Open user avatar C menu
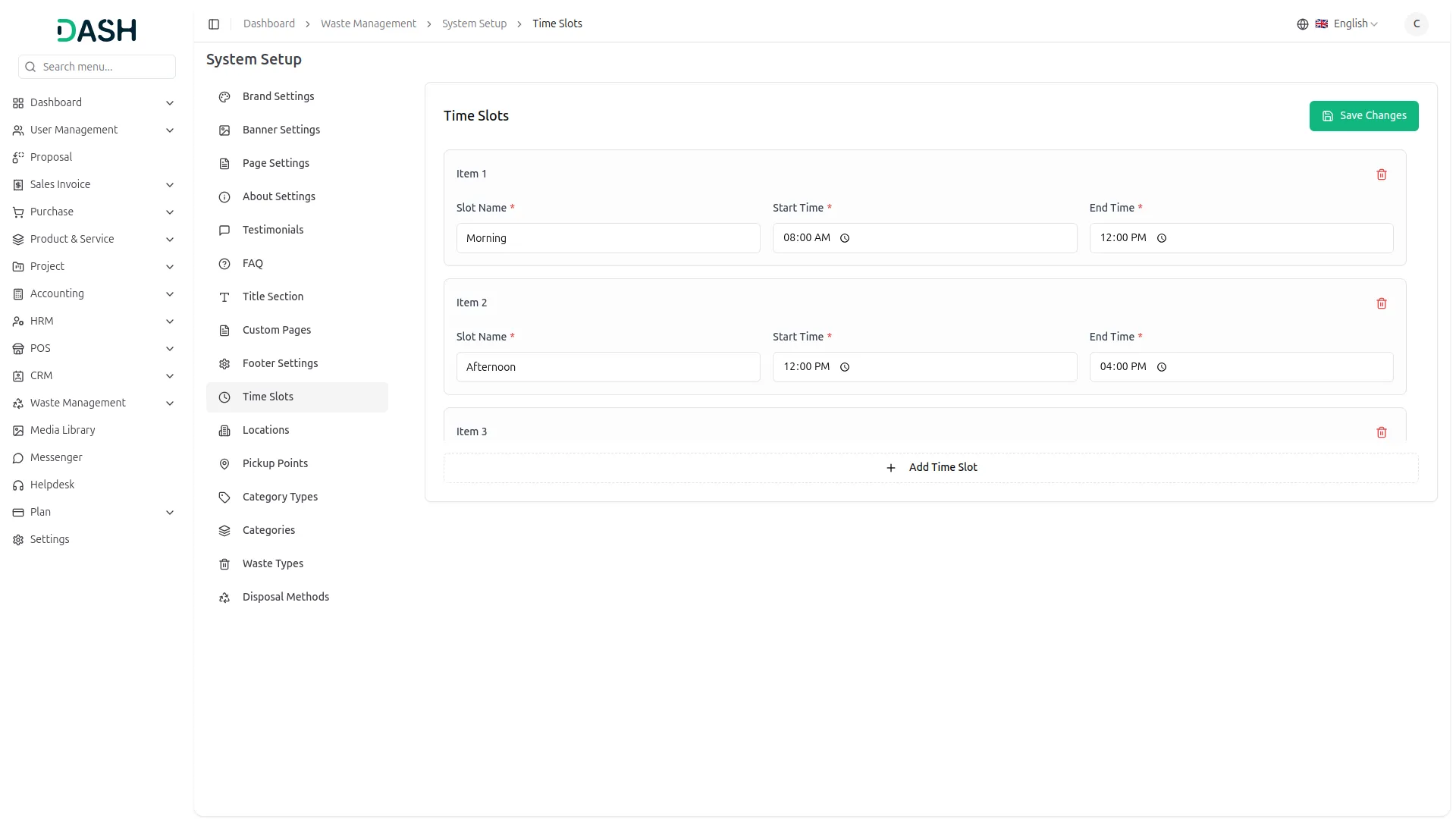Image resolution: width=1456 pixels, height=819 pixels. (1416, 24)
